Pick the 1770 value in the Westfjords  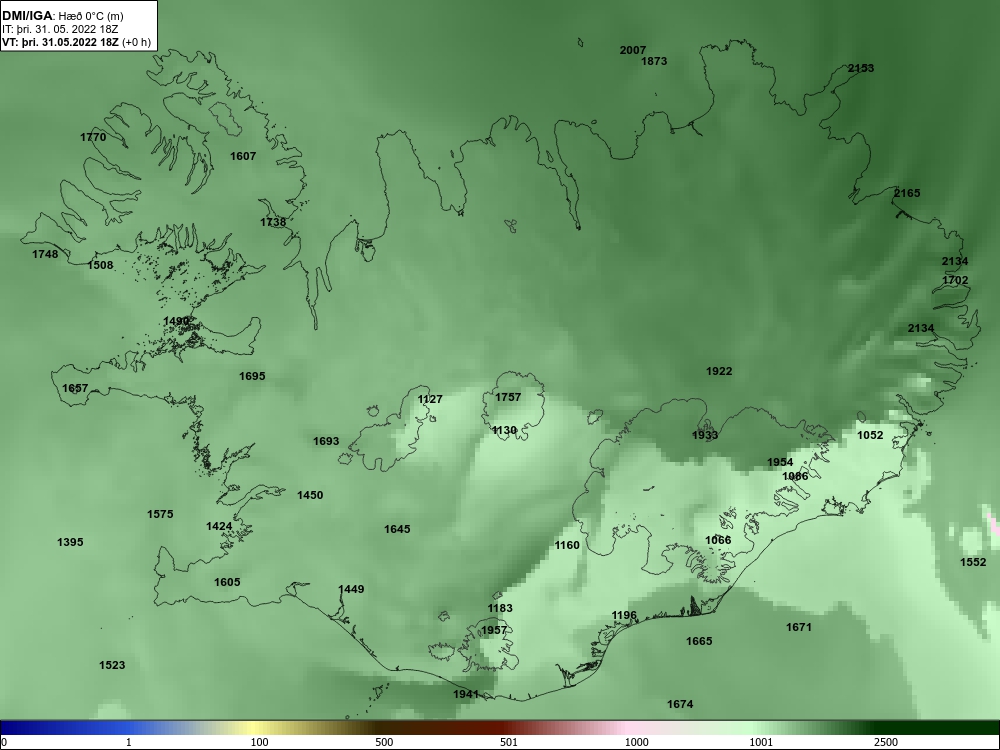93,137
